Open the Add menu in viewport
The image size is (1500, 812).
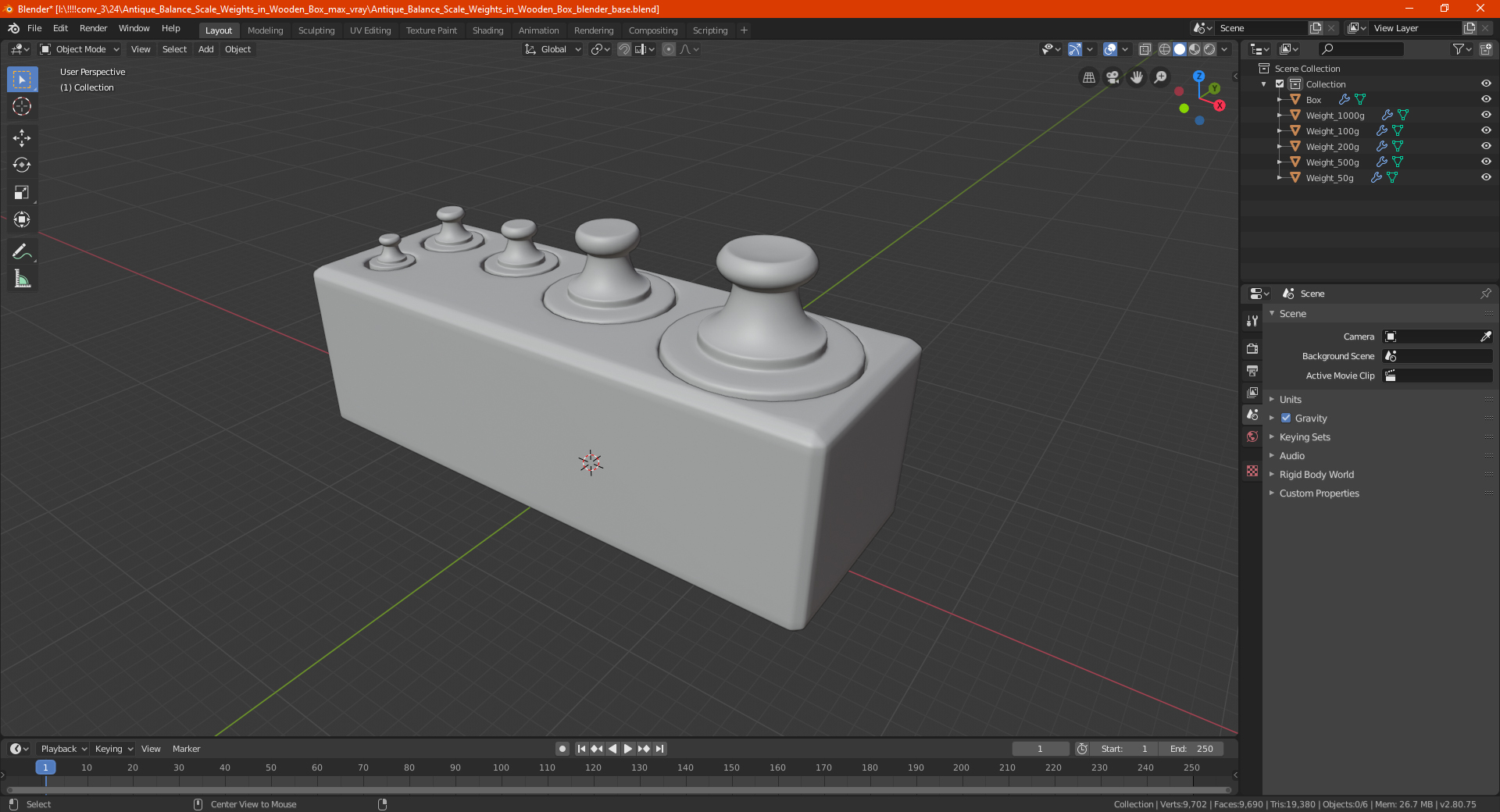[x=205, y=49]
